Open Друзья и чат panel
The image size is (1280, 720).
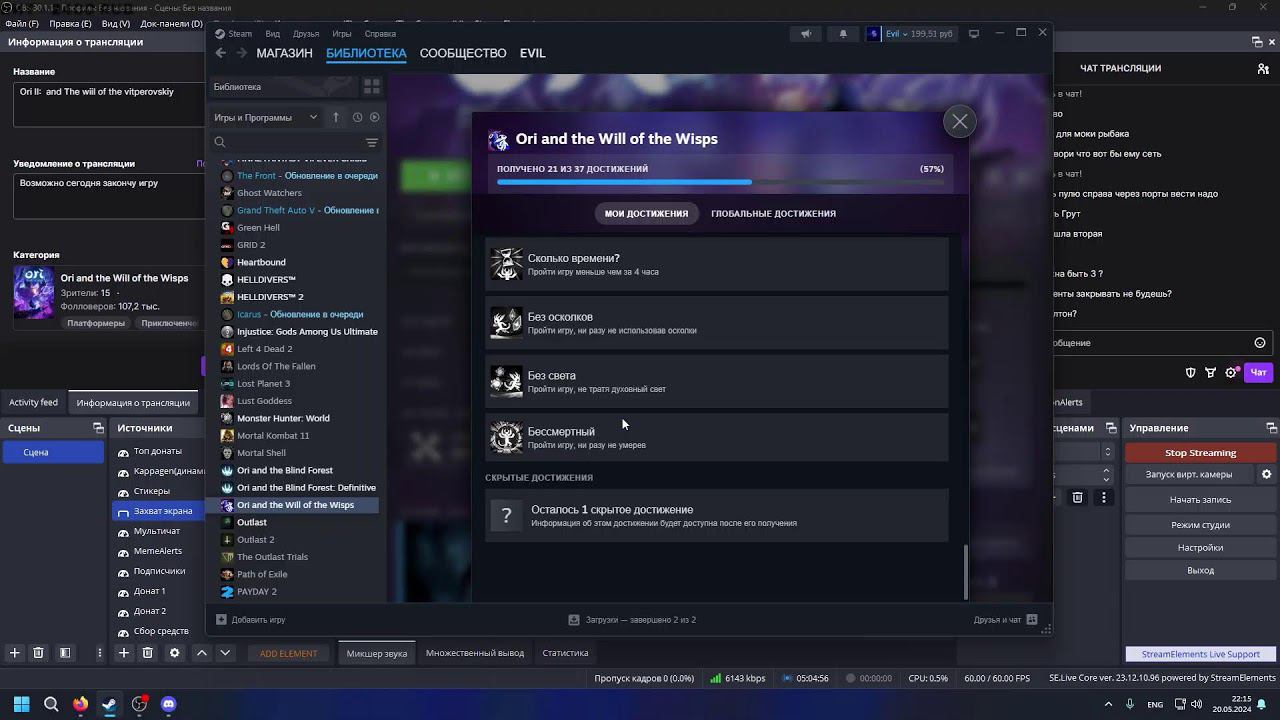1005,620
